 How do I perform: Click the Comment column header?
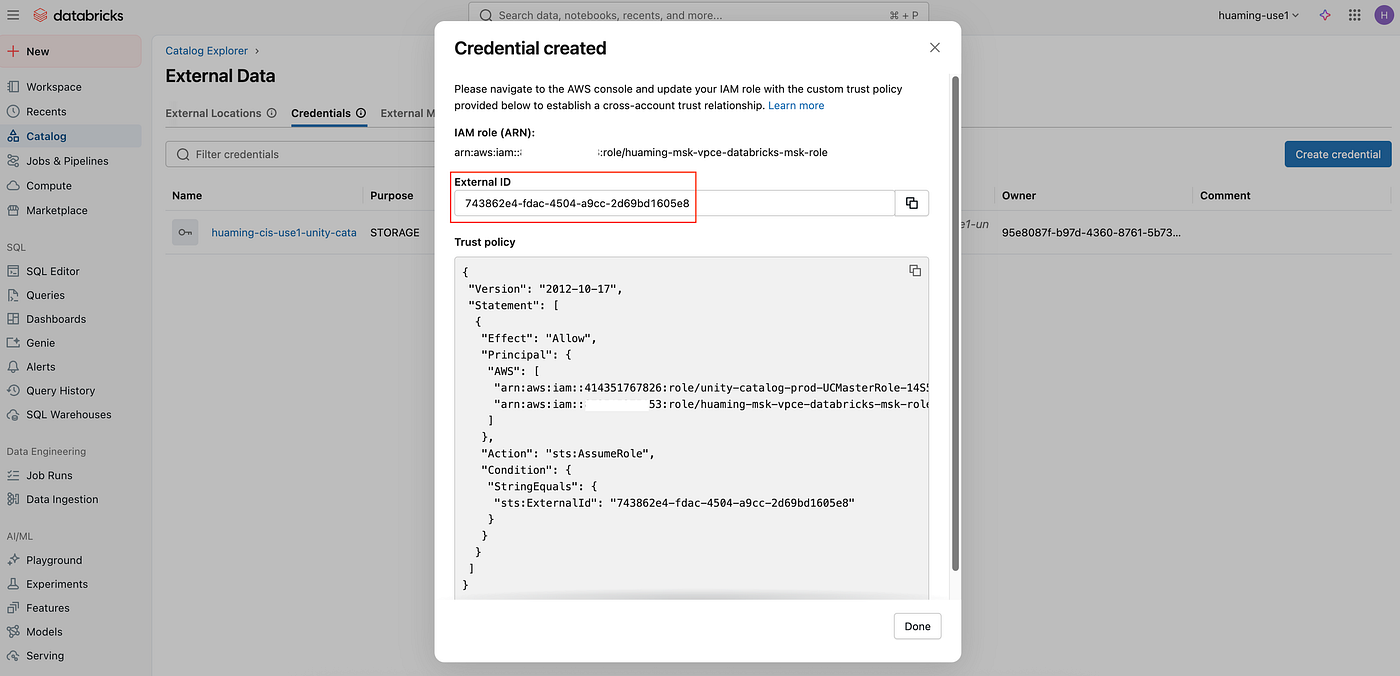[x=1225, y=196]
